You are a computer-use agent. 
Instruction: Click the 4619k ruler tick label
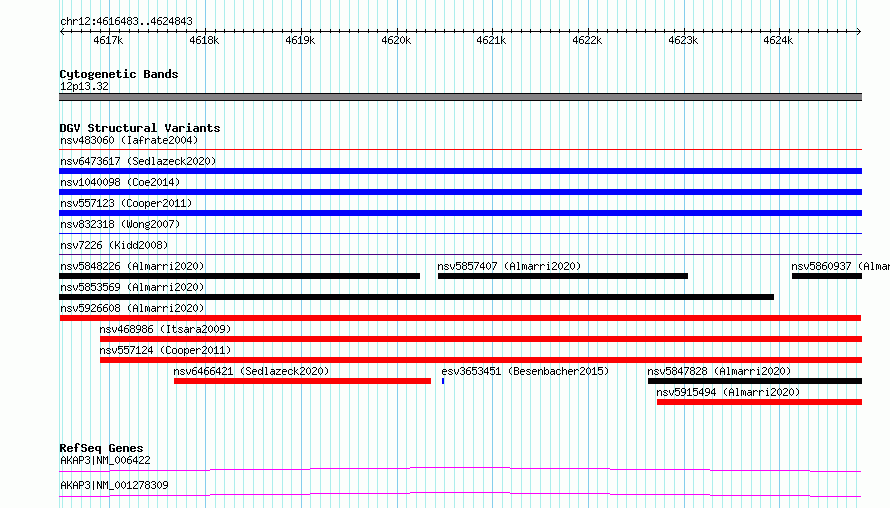tap(300, 40)
